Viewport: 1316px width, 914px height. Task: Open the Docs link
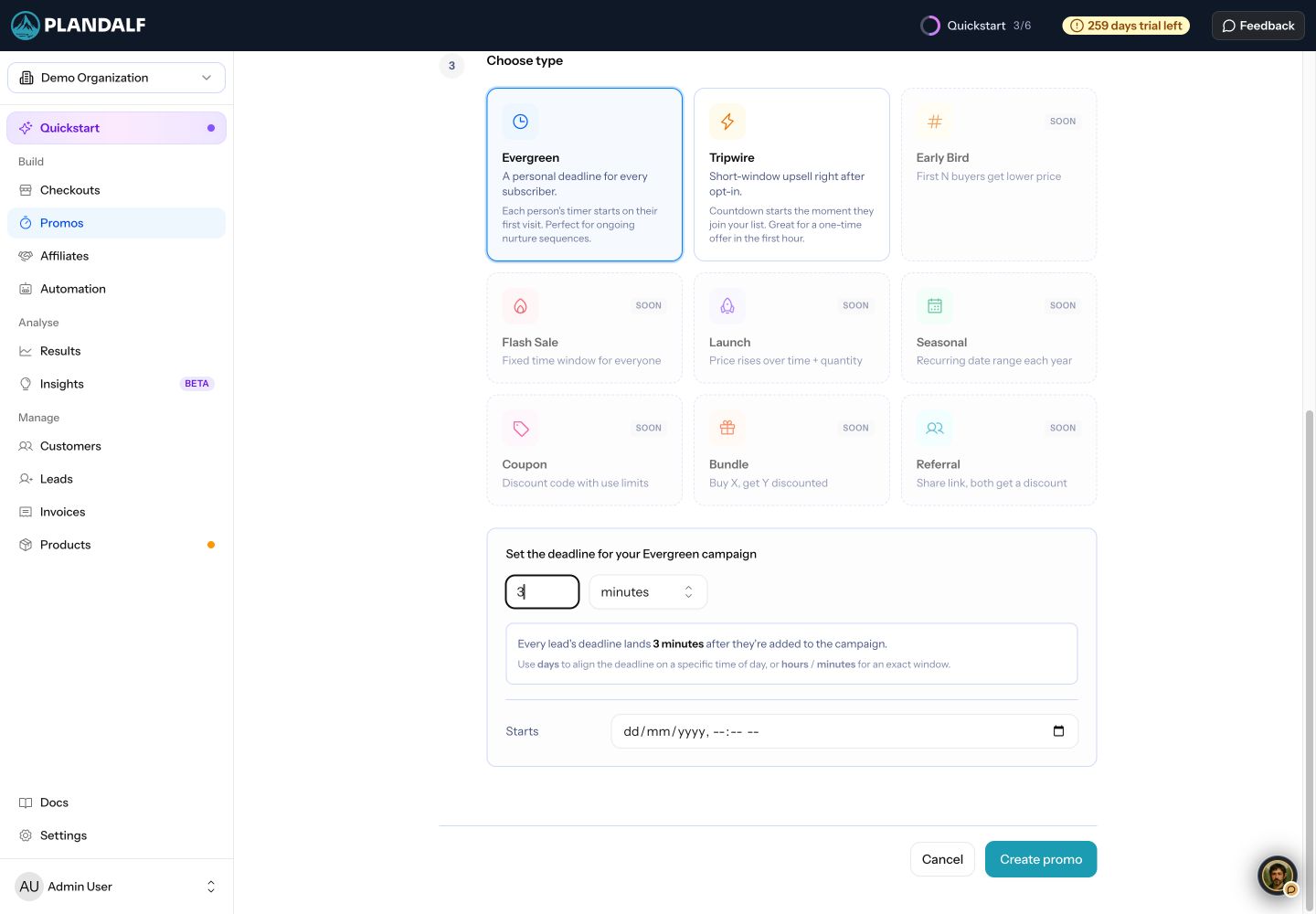pyautogui.click(x=116, y=802)
